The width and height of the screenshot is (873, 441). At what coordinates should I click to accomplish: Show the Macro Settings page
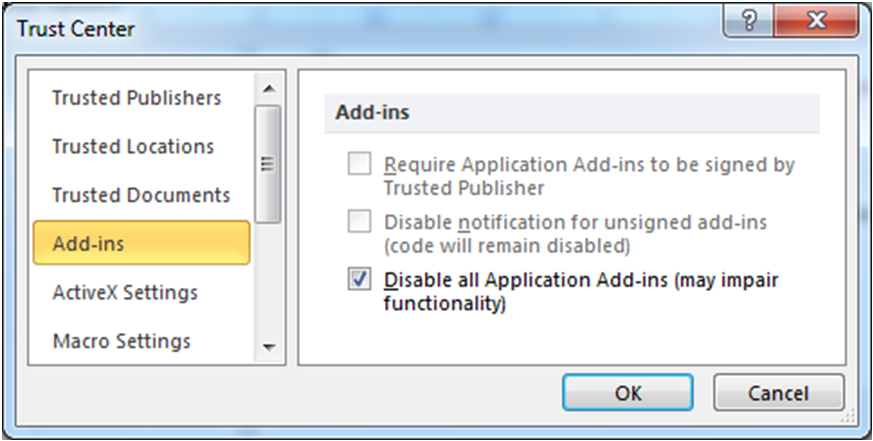click(121, 341)
